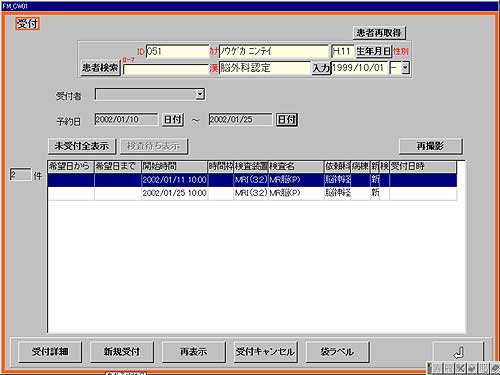Click the IME pencil icon at the toolbar's end
The width and height of the screenshot is (500, 375).
[496, 368]
